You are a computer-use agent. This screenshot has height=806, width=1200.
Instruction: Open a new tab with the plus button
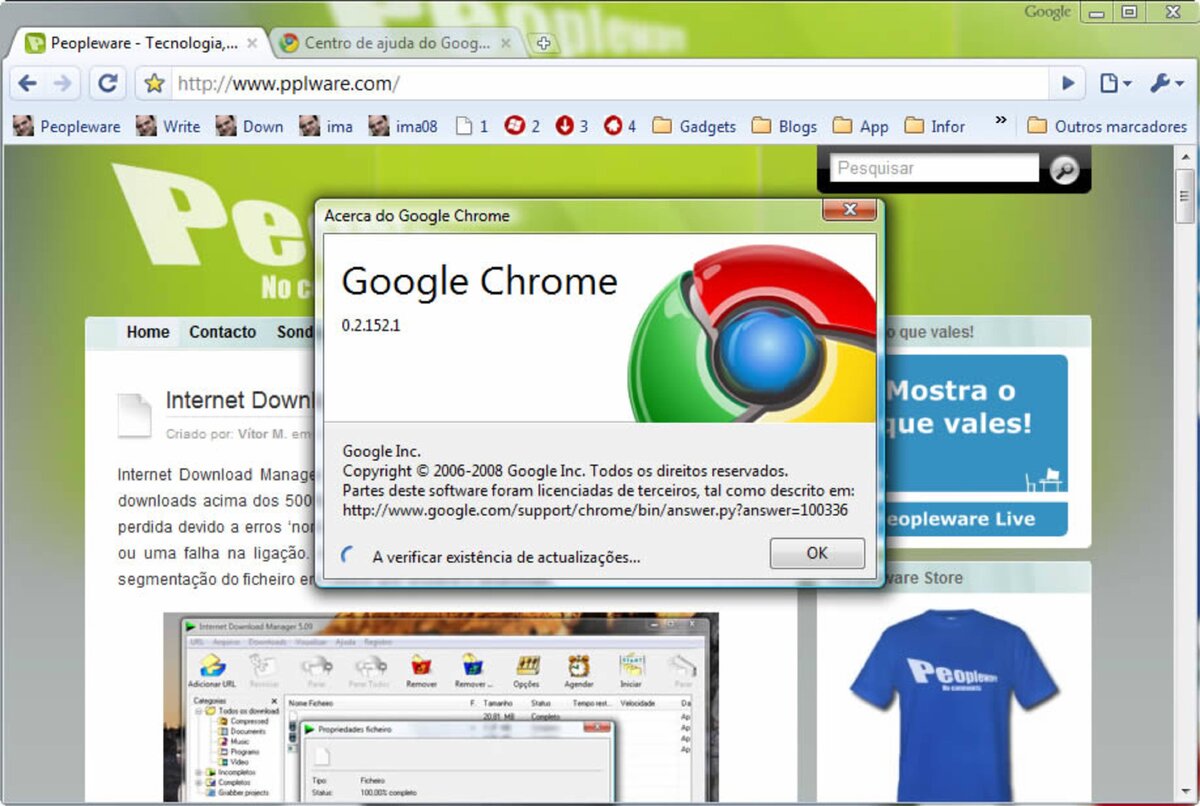point(543,43)
